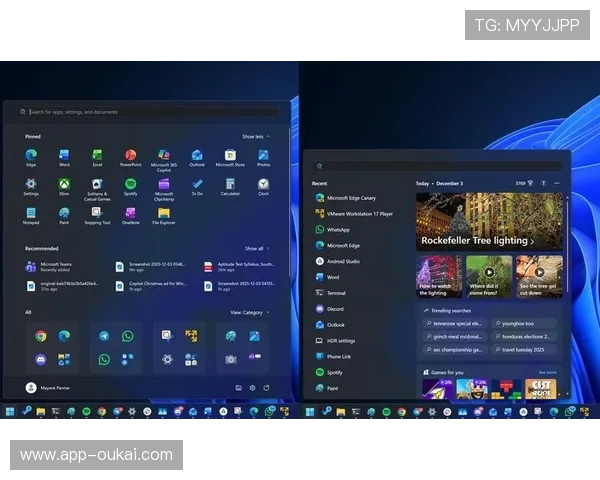600x480 pixels.
Task: Select Android Studio in Recent list
Action: pos(343,261)
